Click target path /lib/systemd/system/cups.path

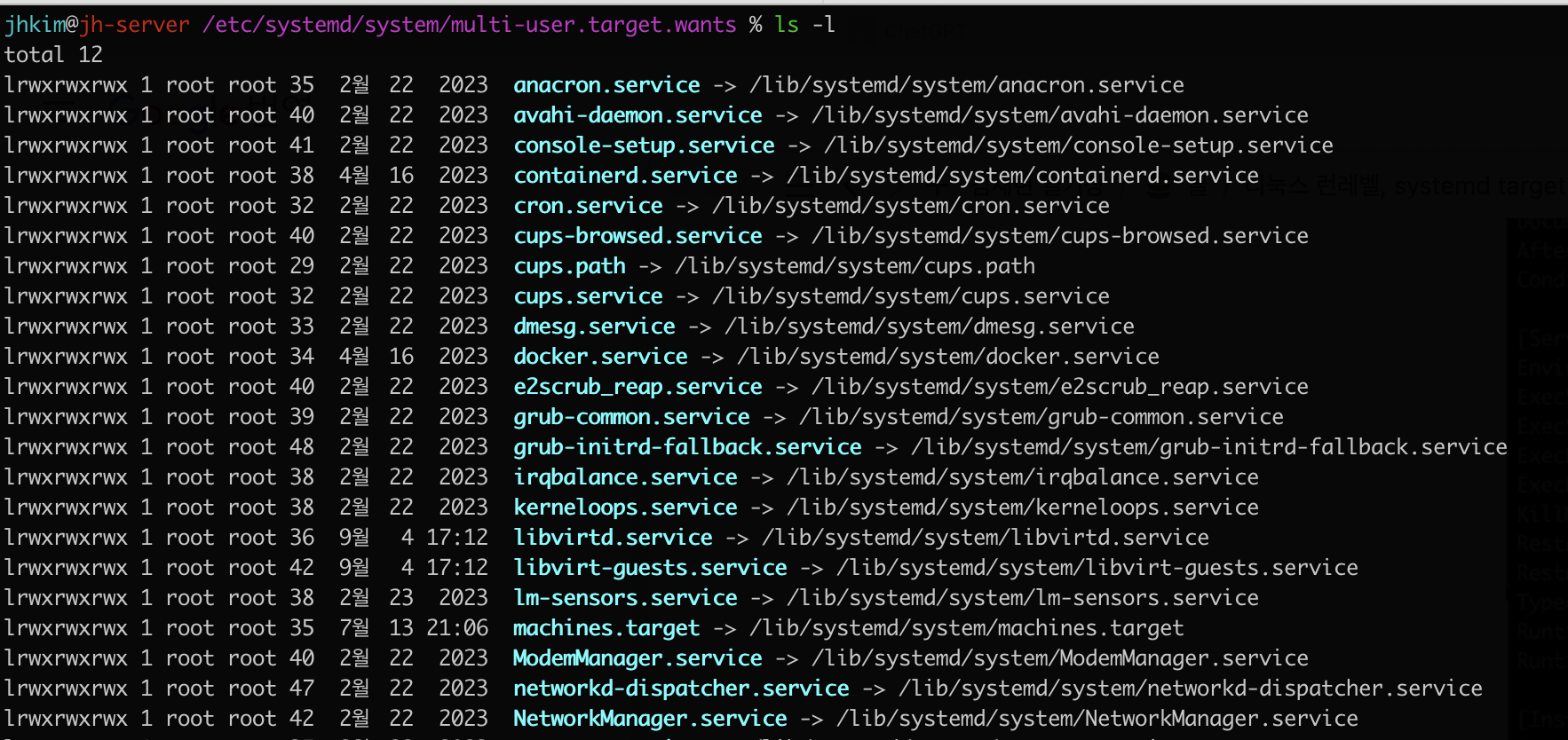(855, 266)
